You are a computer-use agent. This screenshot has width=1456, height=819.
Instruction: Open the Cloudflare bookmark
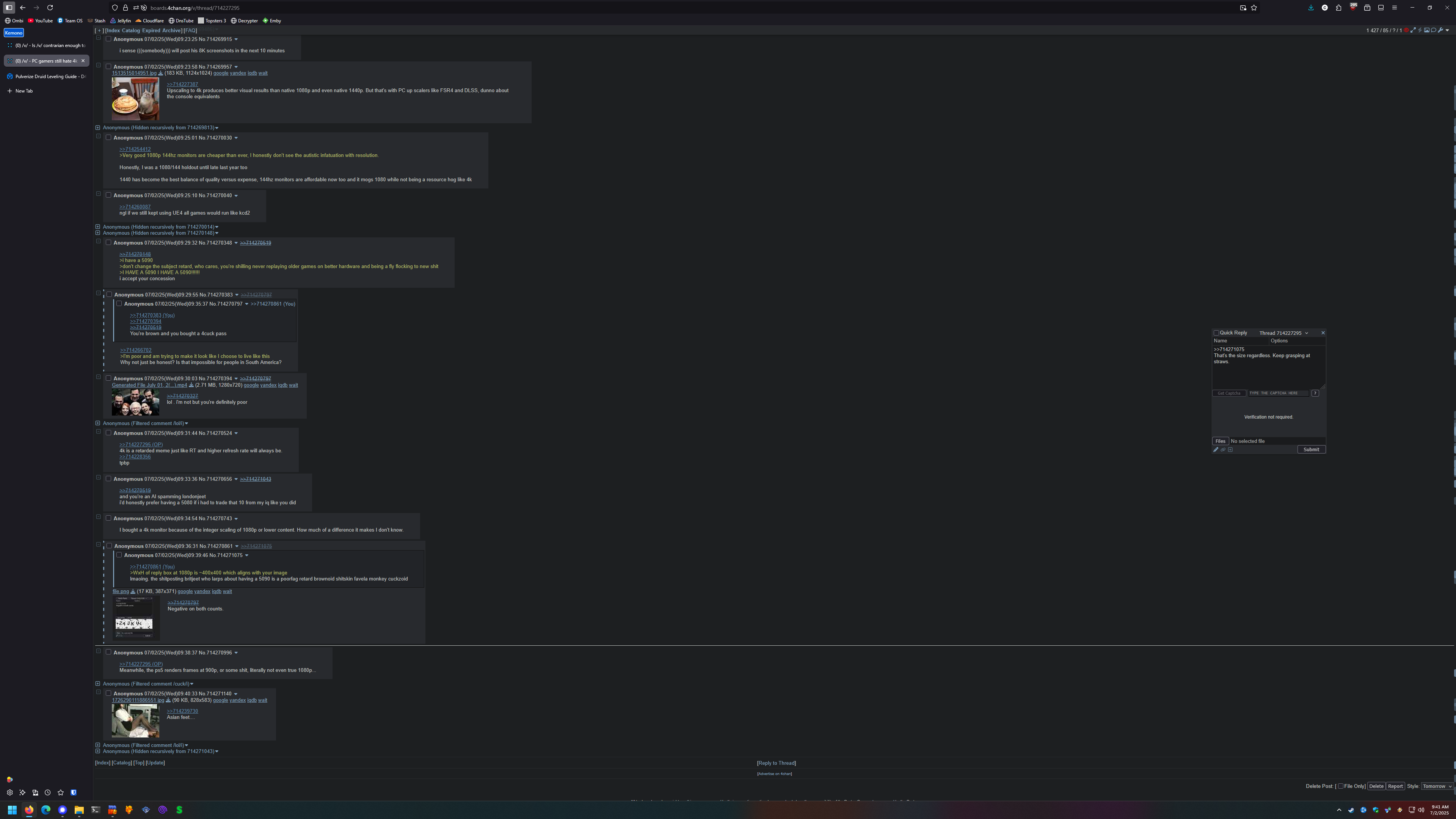click(x=150, y=21)
